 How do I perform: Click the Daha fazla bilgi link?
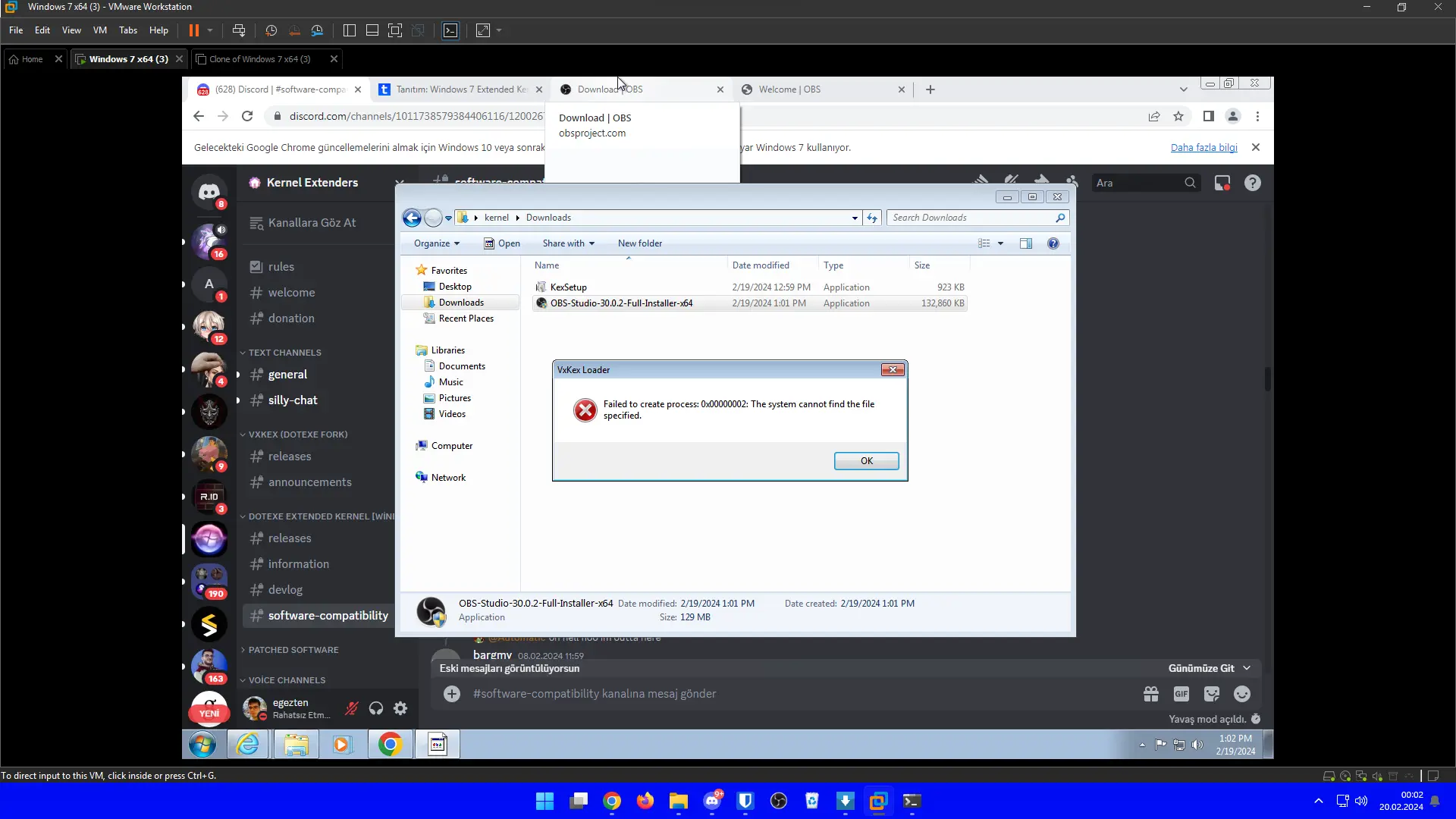coord(1204,148)
